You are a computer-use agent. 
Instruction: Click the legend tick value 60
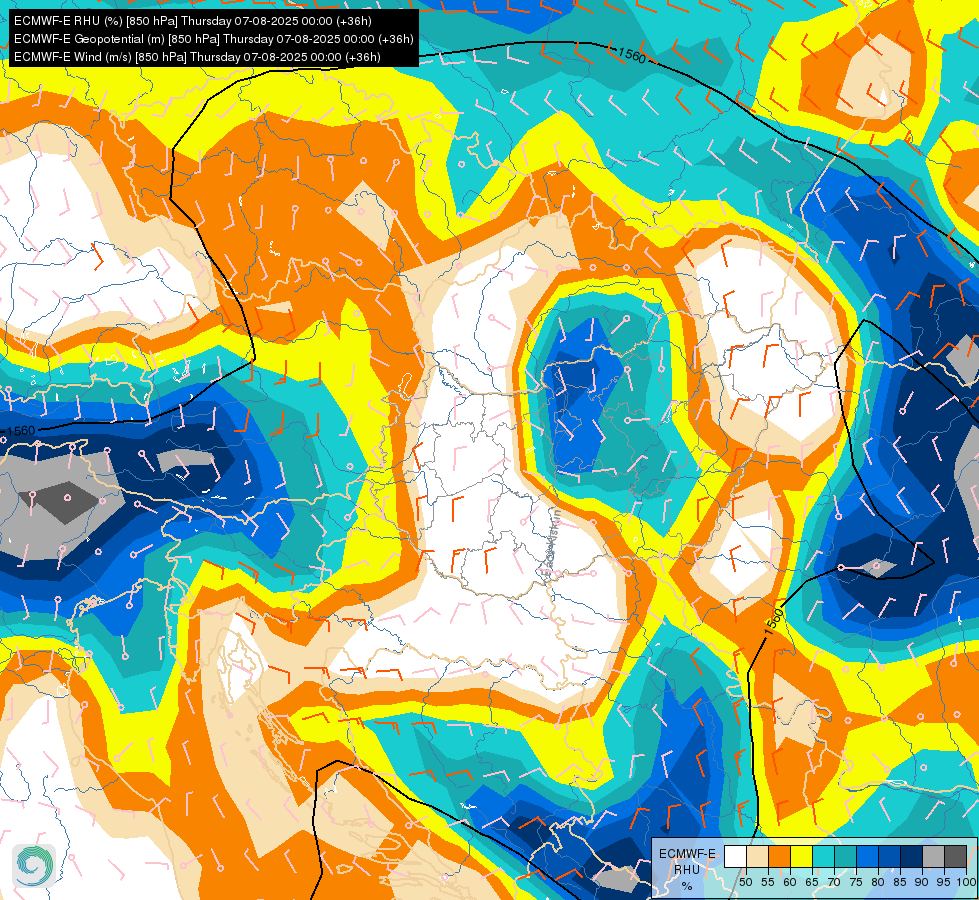790,882
